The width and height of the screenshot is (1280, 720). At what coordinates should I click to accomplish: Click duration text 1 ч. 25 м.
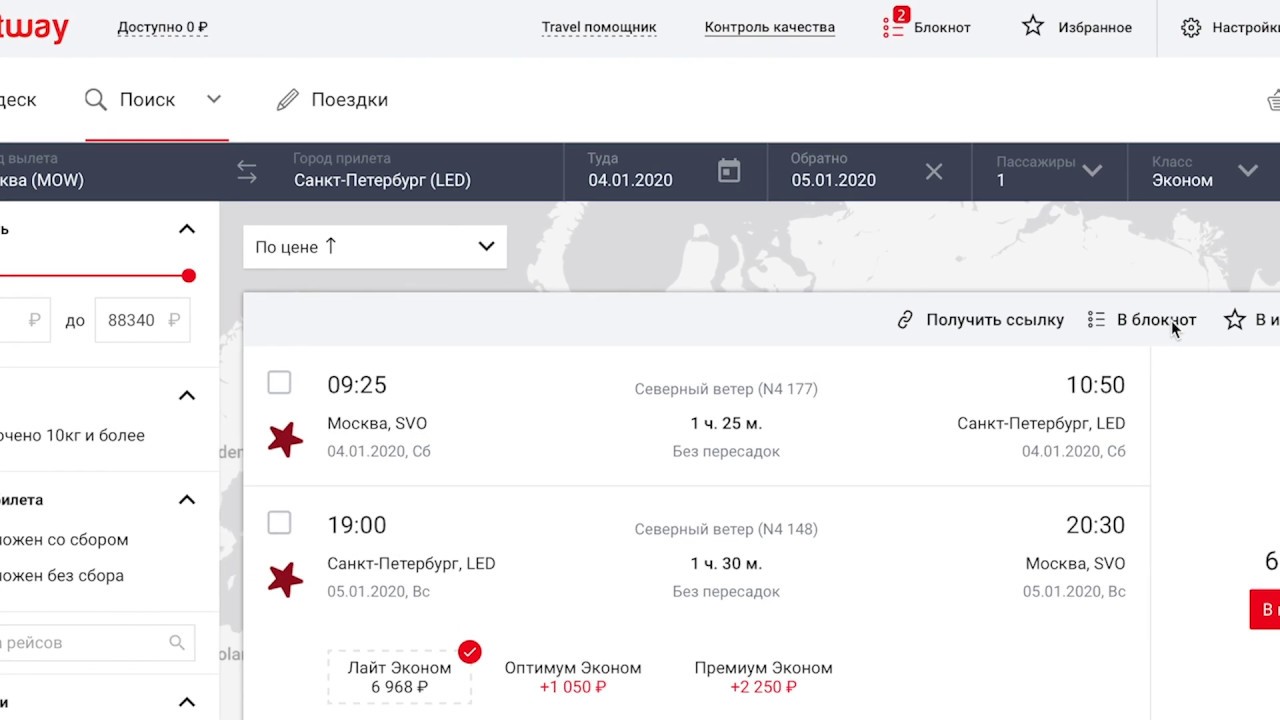point(726,423)
